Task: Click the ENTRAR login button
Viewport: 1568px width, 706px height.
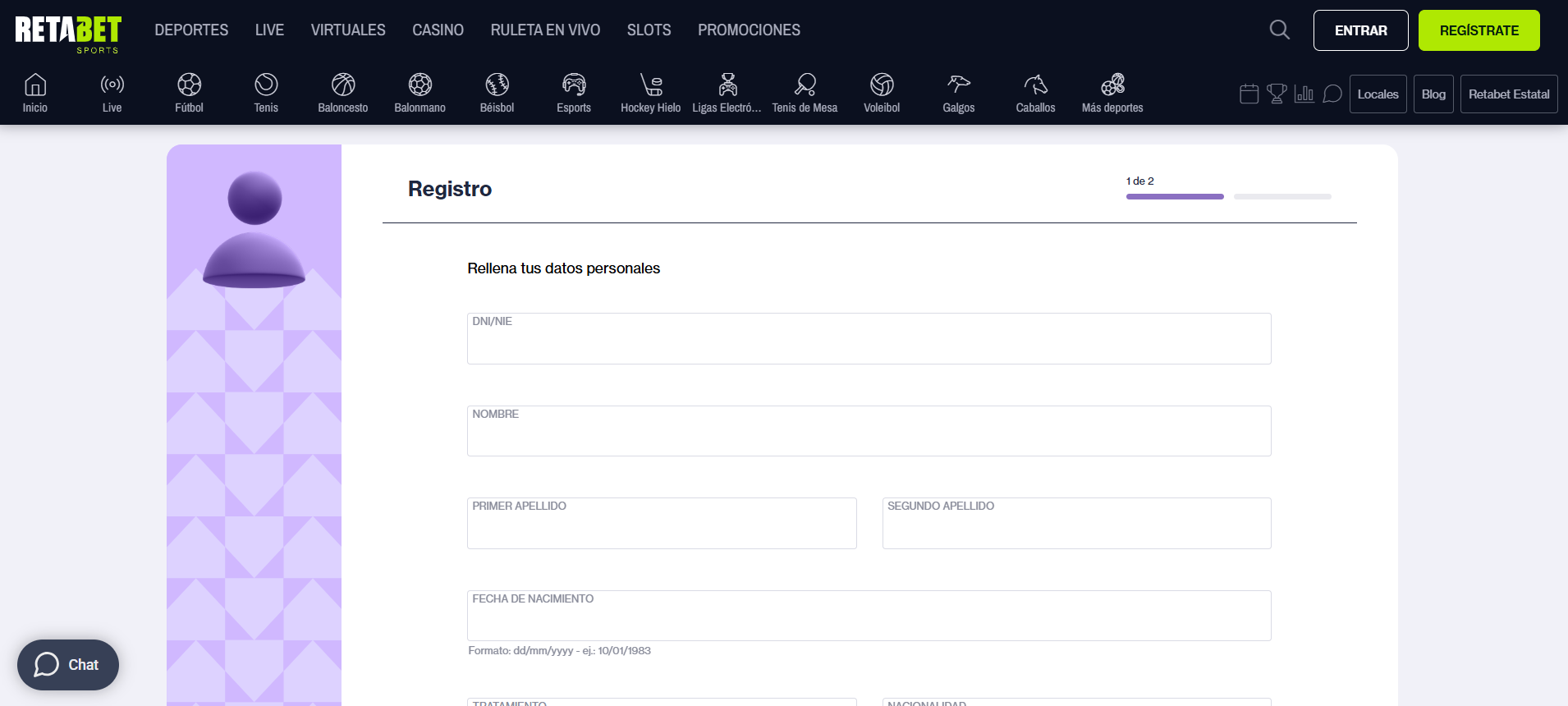Action: coord(1360,30)
